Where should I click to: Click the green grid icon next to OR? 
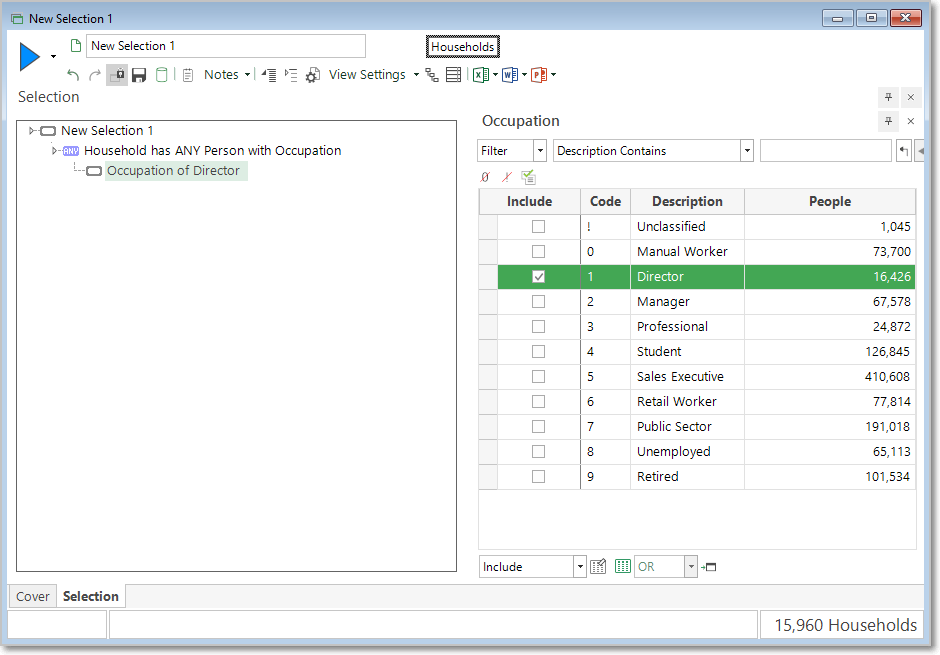pyautogui.click(x=623, y=566)
